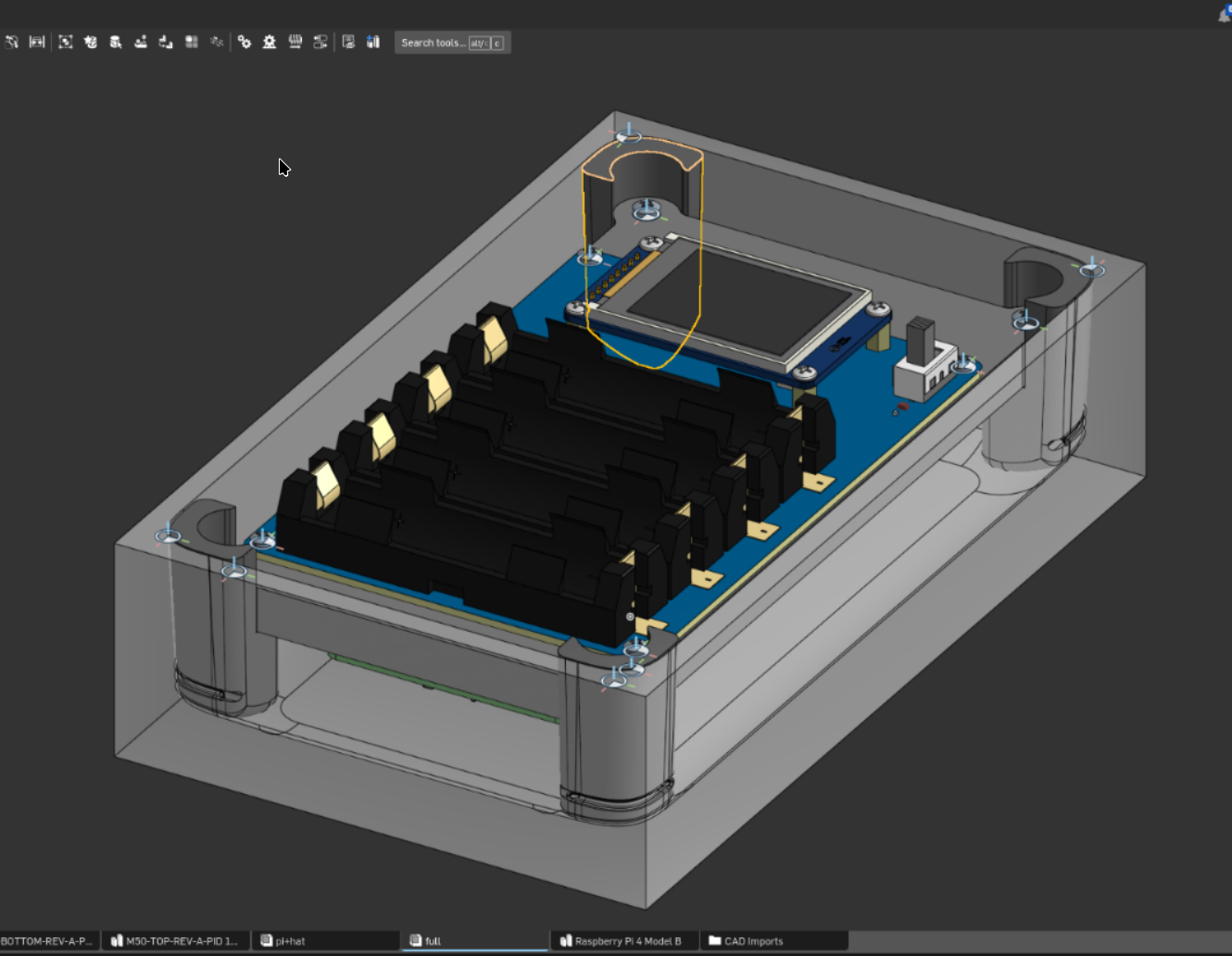Open the BOTTOM-REV-A-P... tab
The image size is (1232, 956).
pos(46,941)
